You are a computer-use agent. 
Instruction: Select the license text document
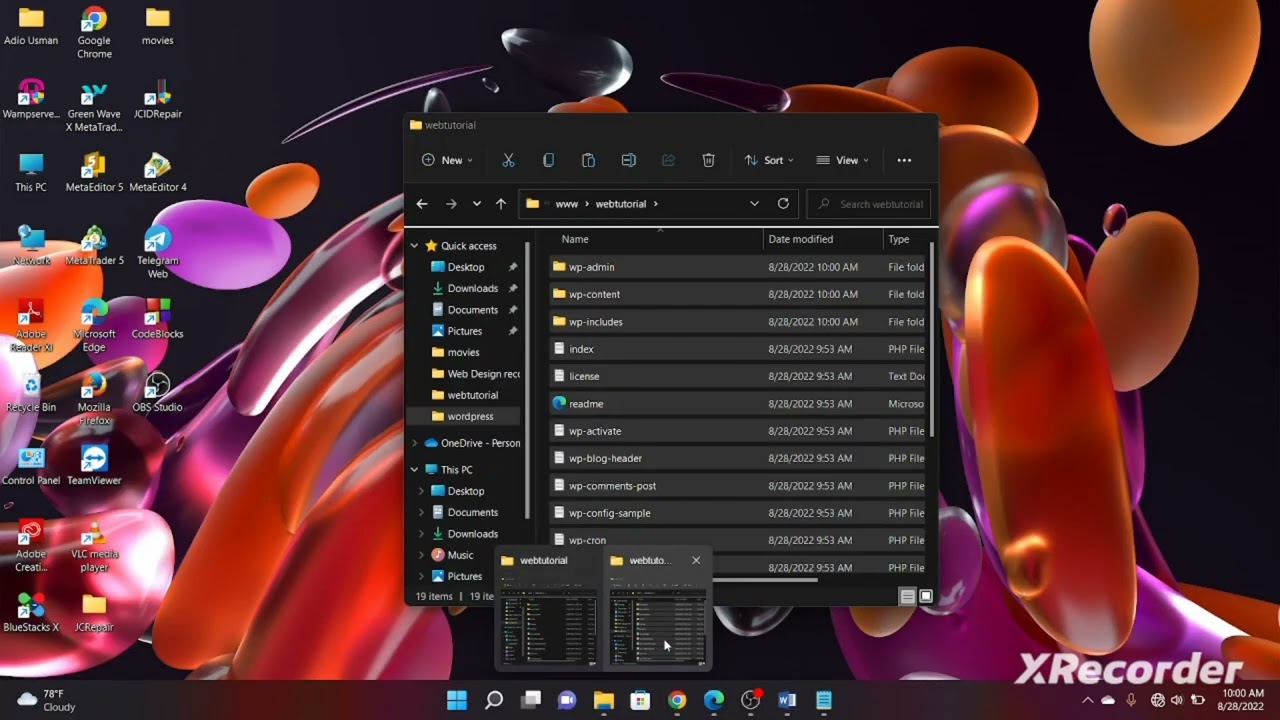[738, 376]
